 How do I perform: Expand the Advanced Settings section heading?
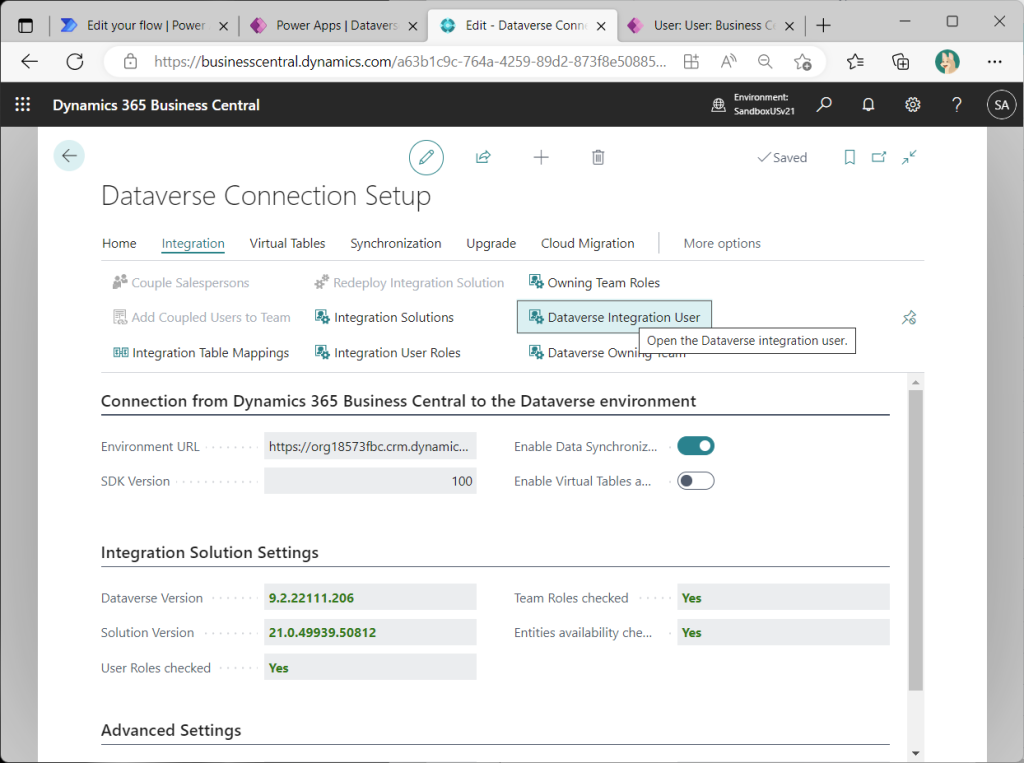point(171,730)
